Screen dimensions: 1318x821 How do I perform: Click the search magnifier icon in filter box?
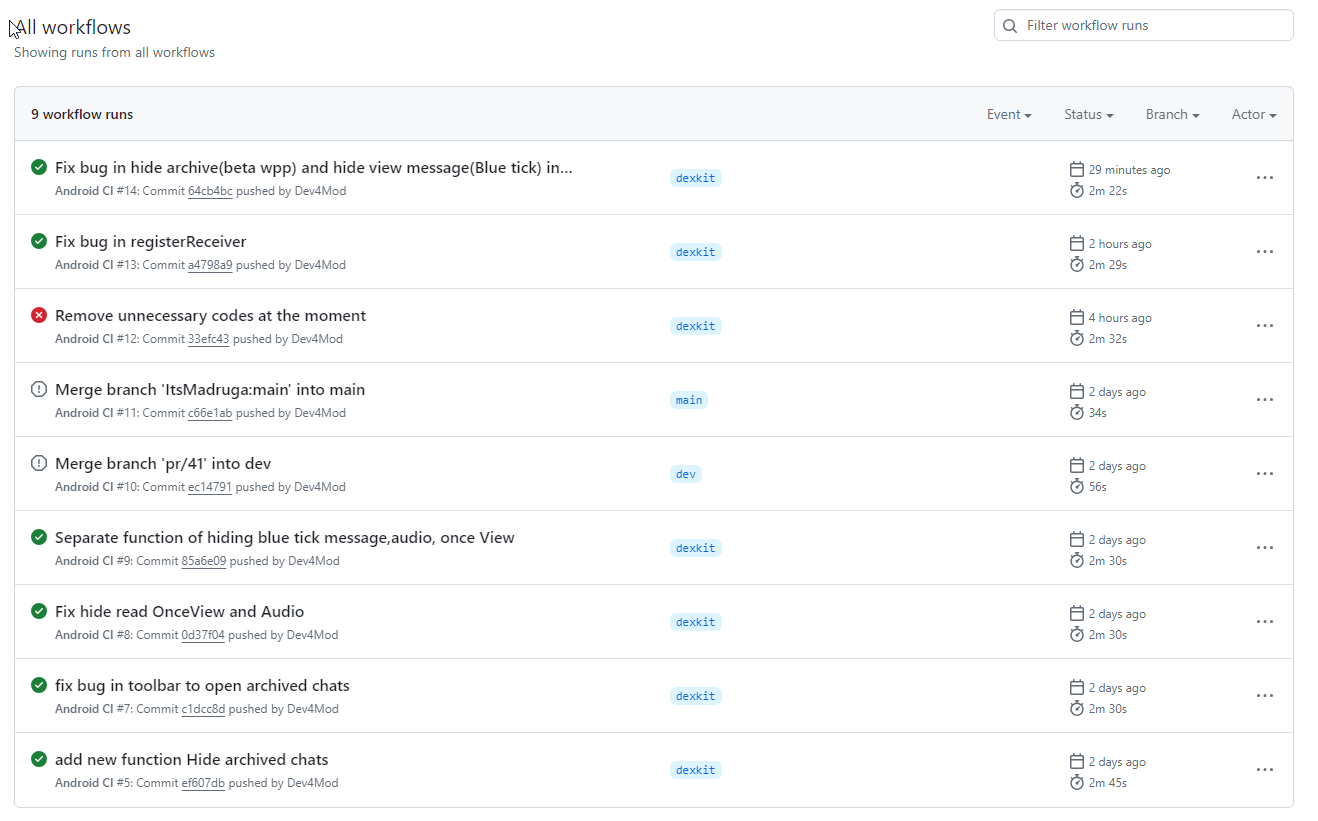pyautogui.click(x=1010, y=26)
